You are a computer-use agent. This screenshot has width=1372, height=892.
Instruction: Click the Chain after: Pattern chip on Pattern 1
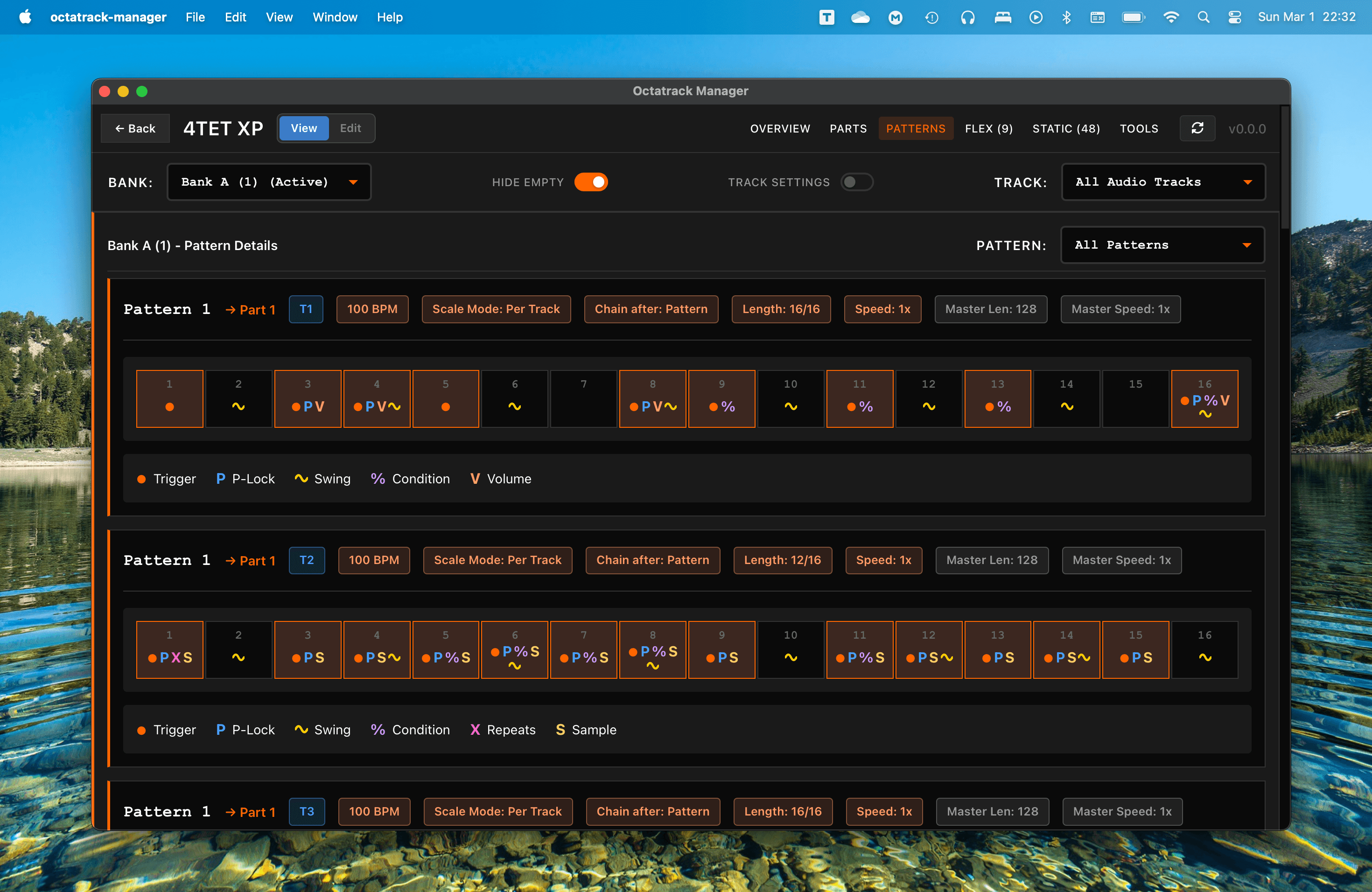(x=651, y=309)
